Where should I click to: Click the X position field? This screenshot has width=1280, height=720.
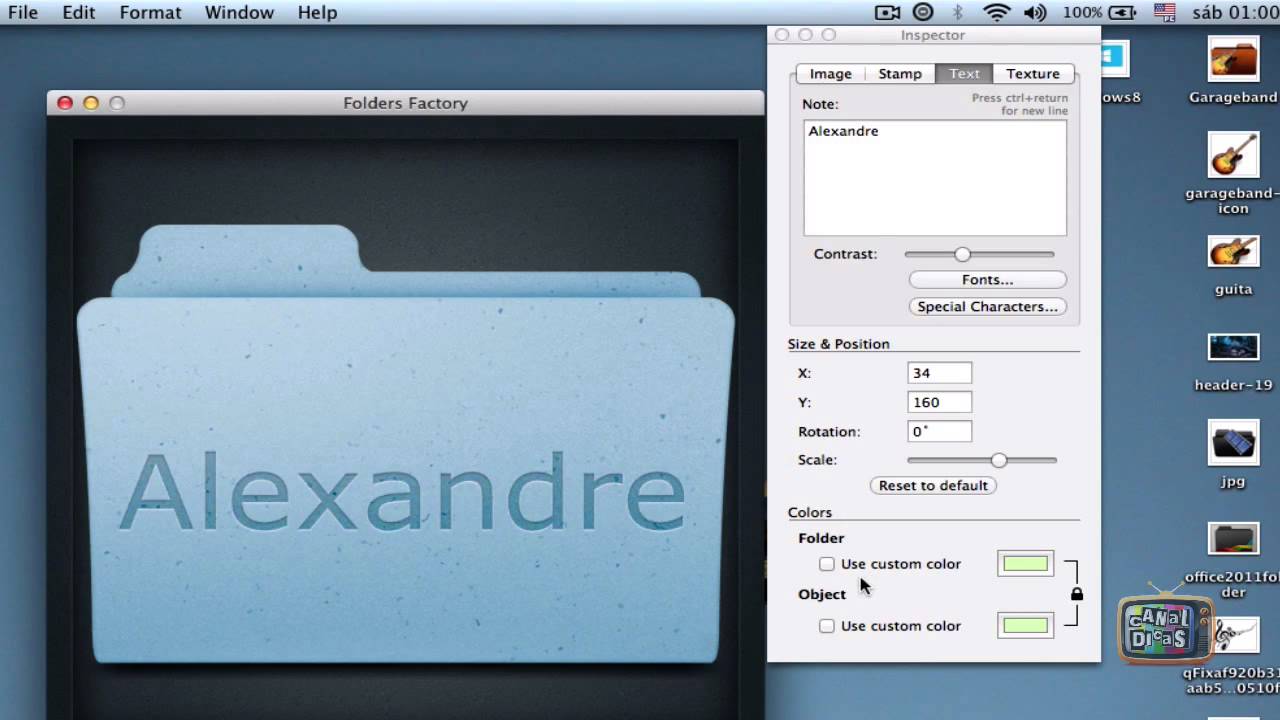click(939, 373)
